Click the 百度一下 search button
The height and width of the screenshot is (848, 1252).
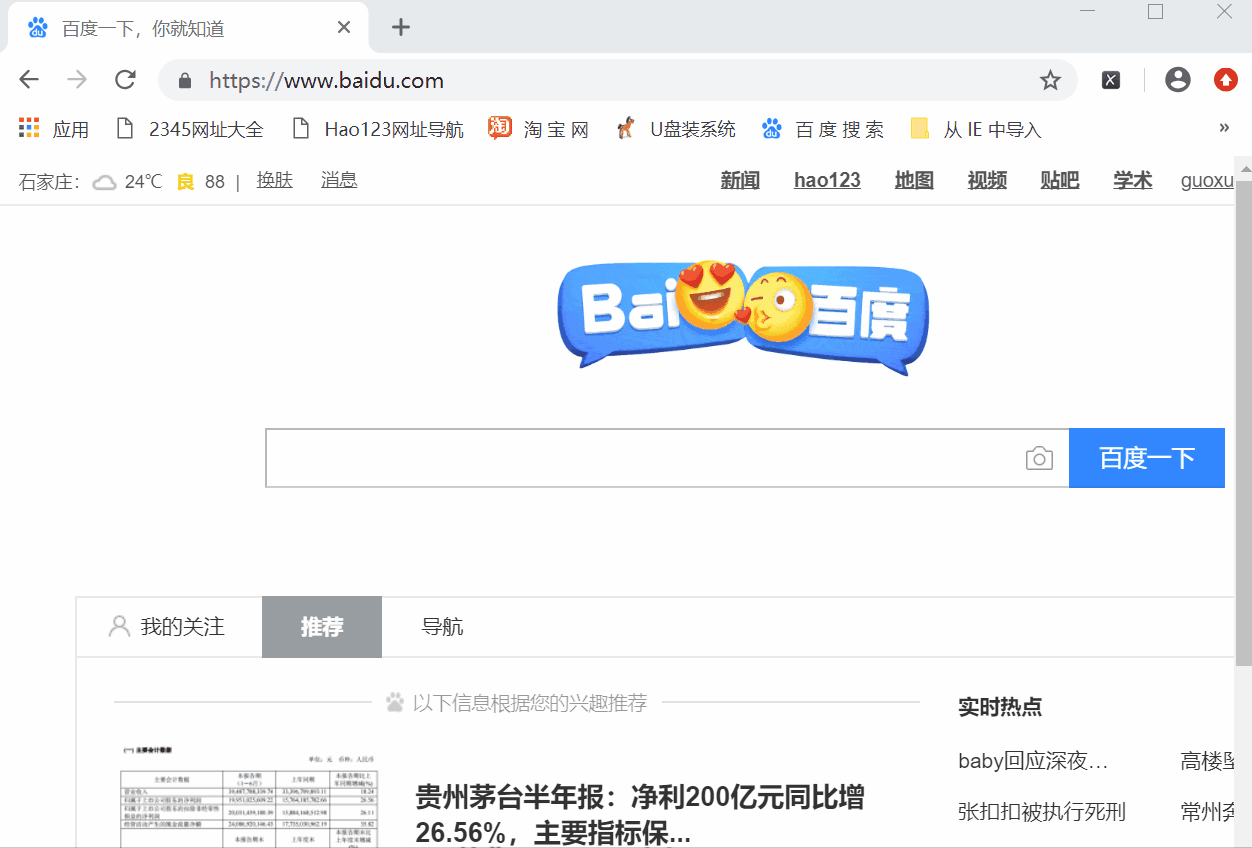pos(1147,457)
